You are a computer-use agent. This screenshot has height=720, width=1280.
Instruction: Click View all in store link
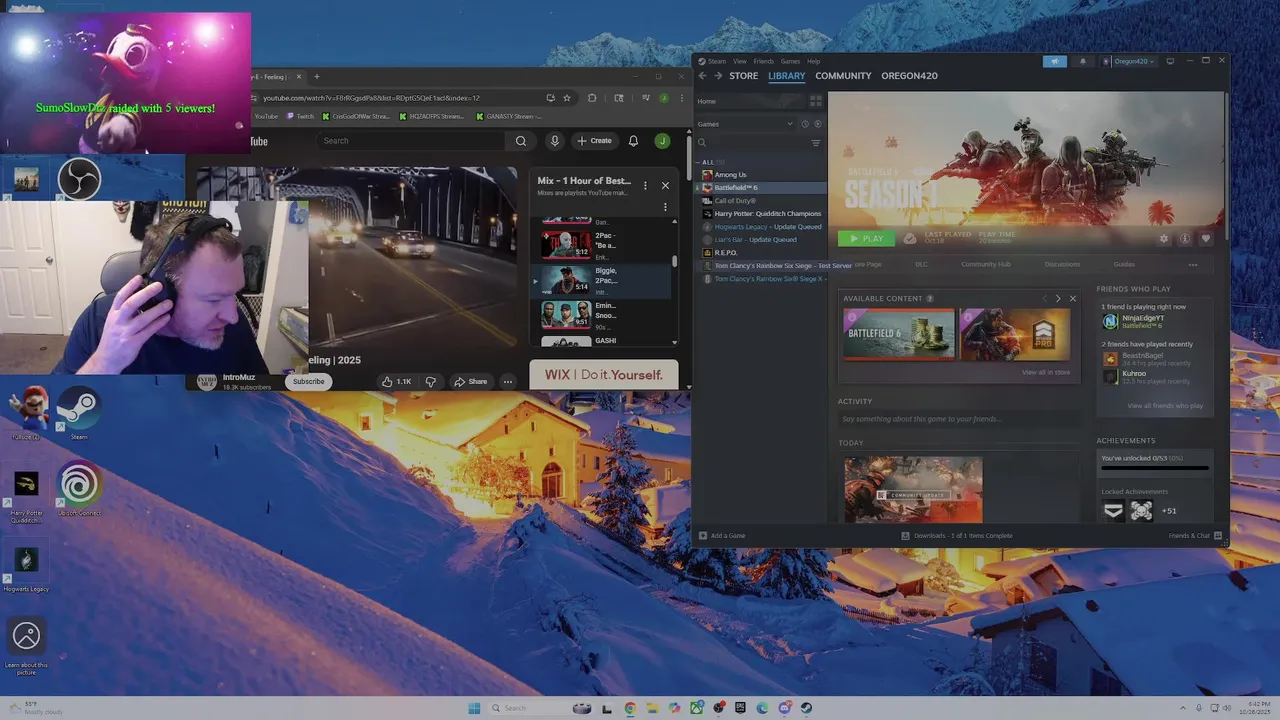1046,372
